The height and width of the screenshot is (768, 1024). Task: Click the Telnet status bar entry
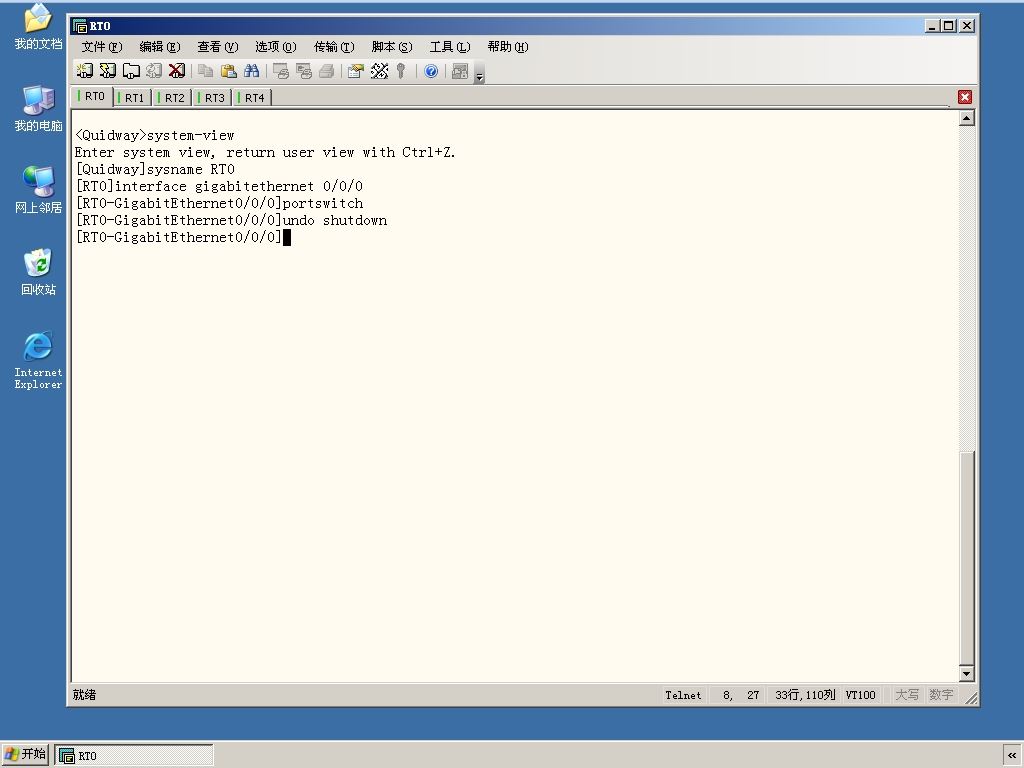(x=683, y=696)
